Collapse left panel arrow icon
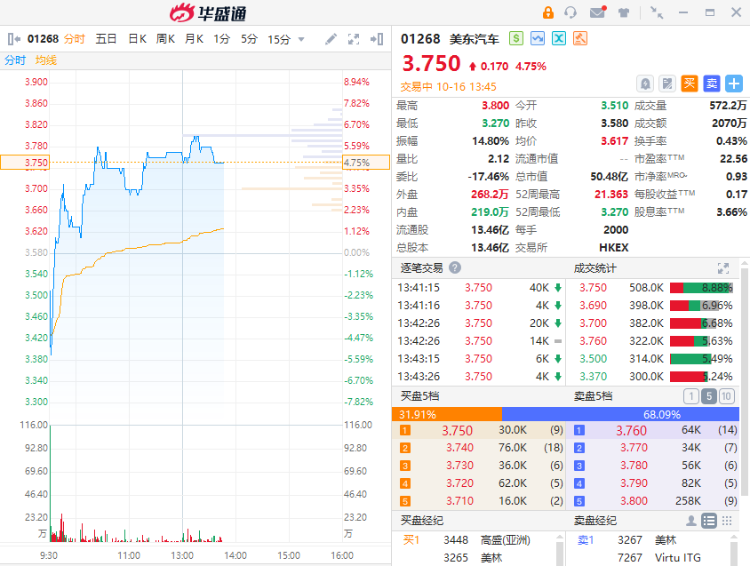The width and height of the screenshot is (750, 566). pos(14,39)
